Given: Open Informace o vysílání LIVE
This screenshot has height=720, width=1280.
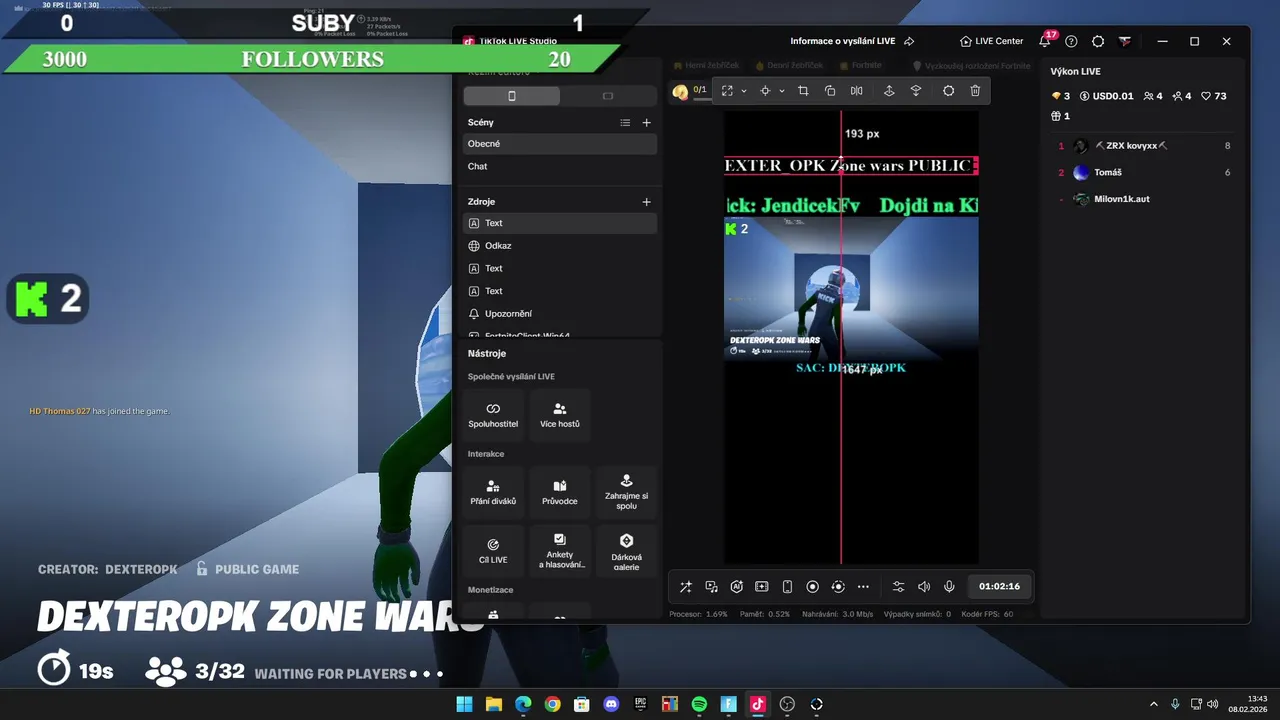Looking at the screenshot, I should click(852, 41).
